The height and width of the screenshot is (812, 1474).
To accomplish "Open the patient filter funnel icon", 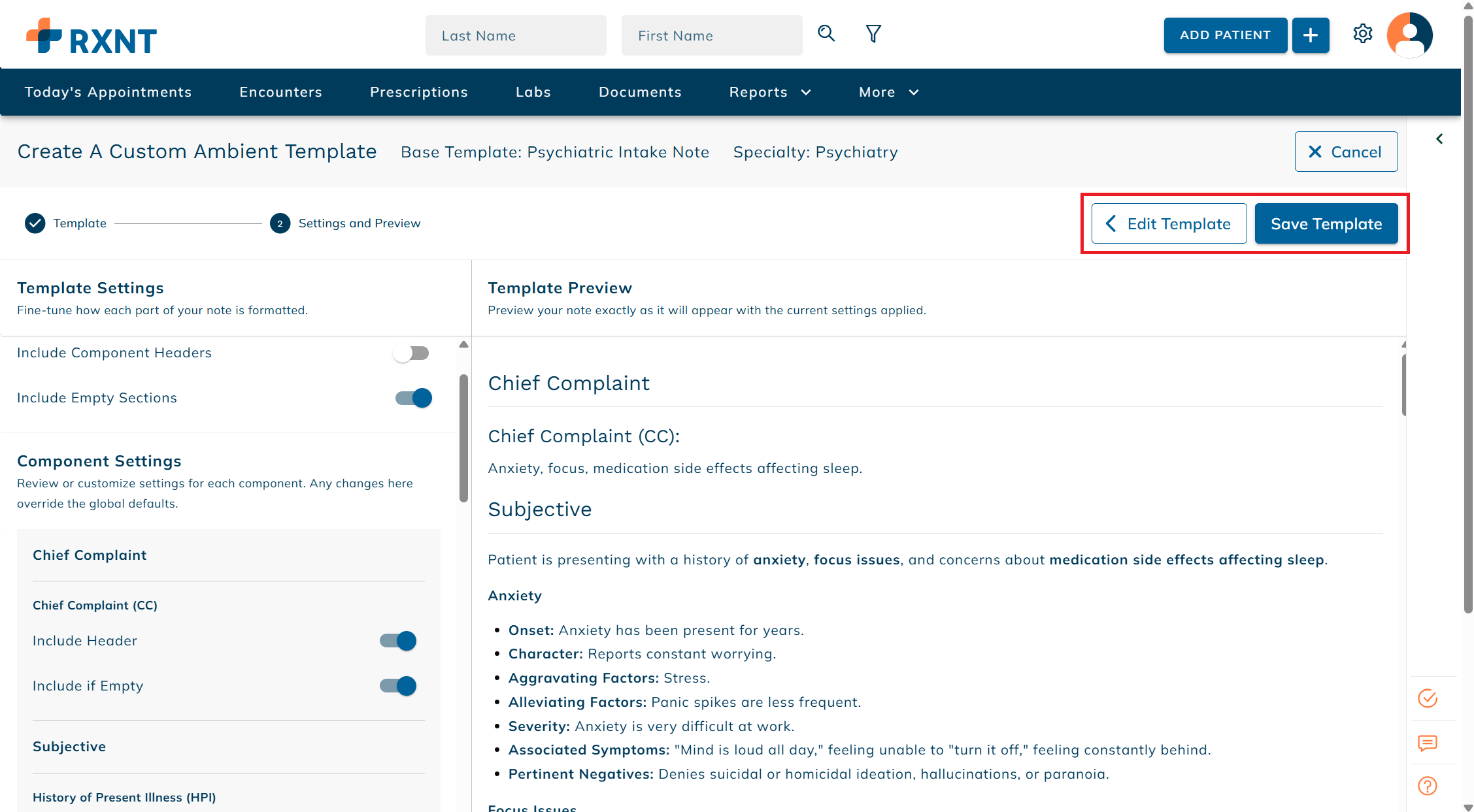I will tap(873, 34).
